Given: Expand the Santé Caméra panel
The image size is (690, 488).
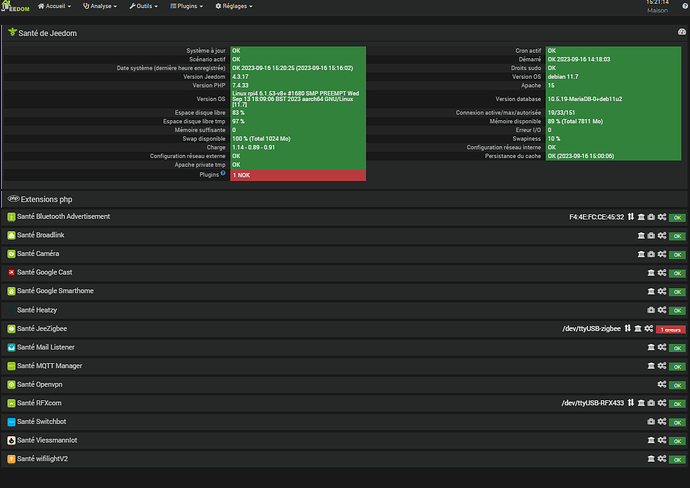Looking at the screenshot, I should (38, 253).
